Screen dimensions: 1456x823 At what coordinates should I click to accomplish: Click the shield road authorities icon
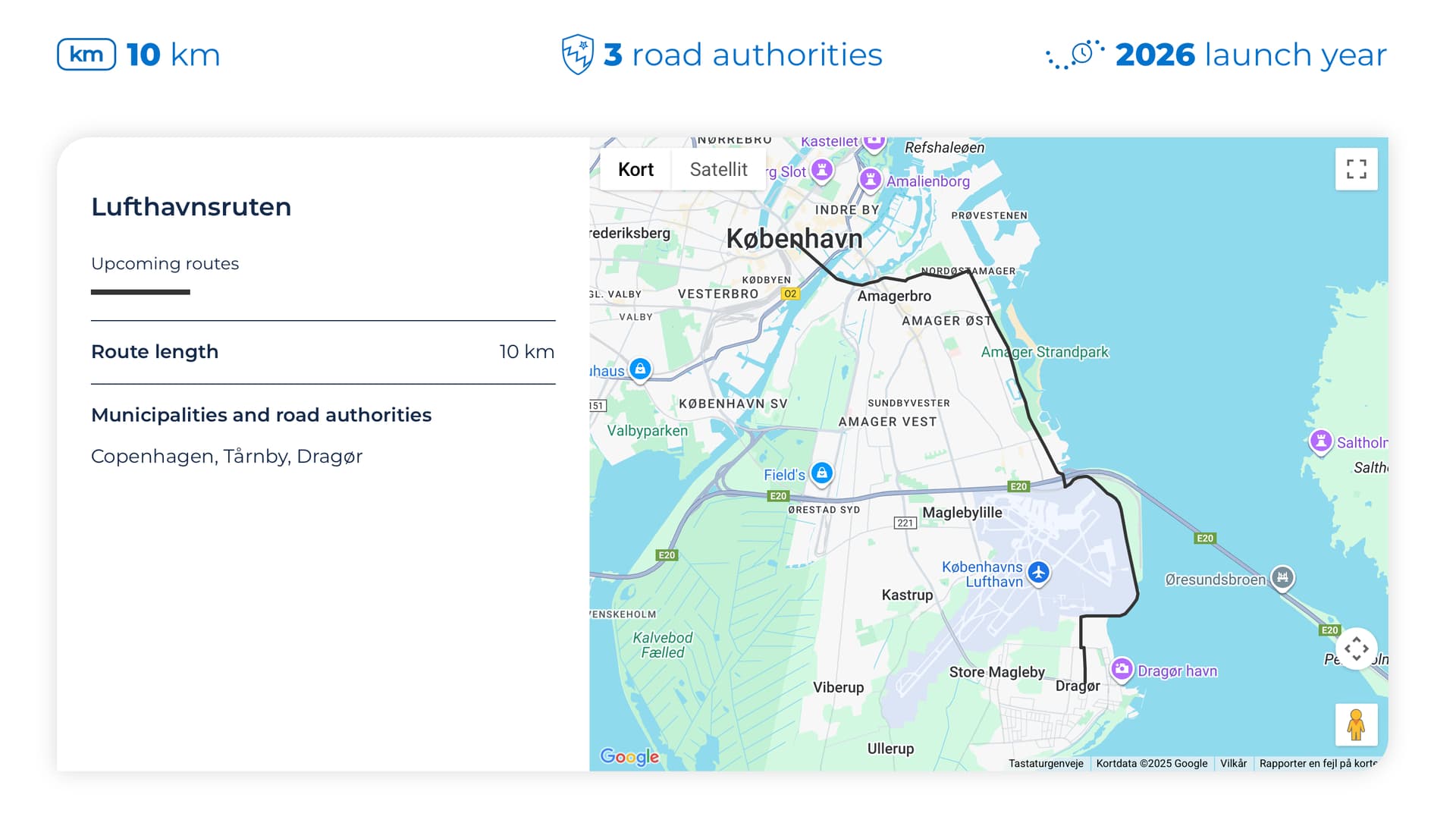coord(577,55)
